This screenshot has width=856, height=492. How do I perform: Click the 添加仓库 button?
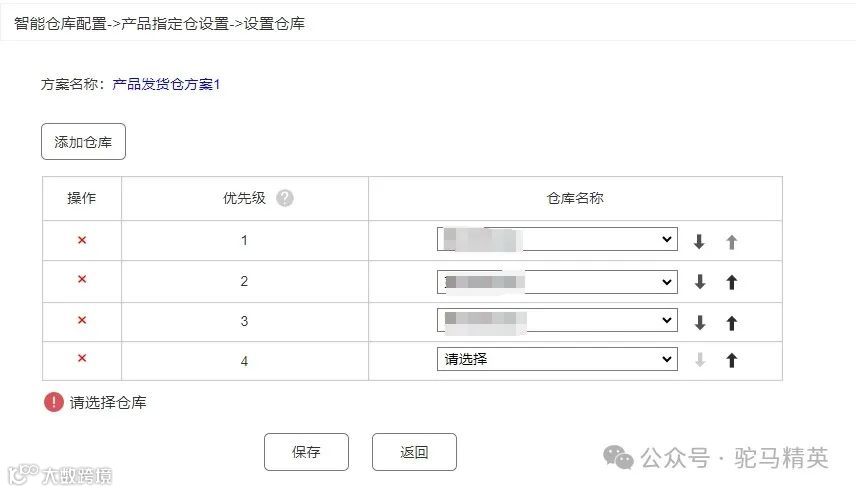(x=84, y=142)
